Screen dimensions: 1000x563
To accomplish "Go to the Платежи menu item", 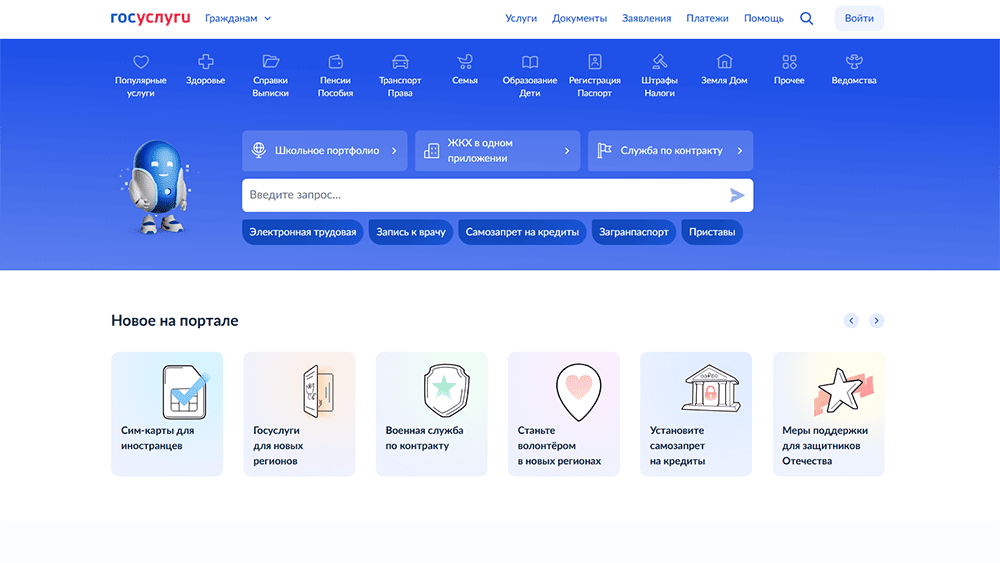I will (707, 18).
